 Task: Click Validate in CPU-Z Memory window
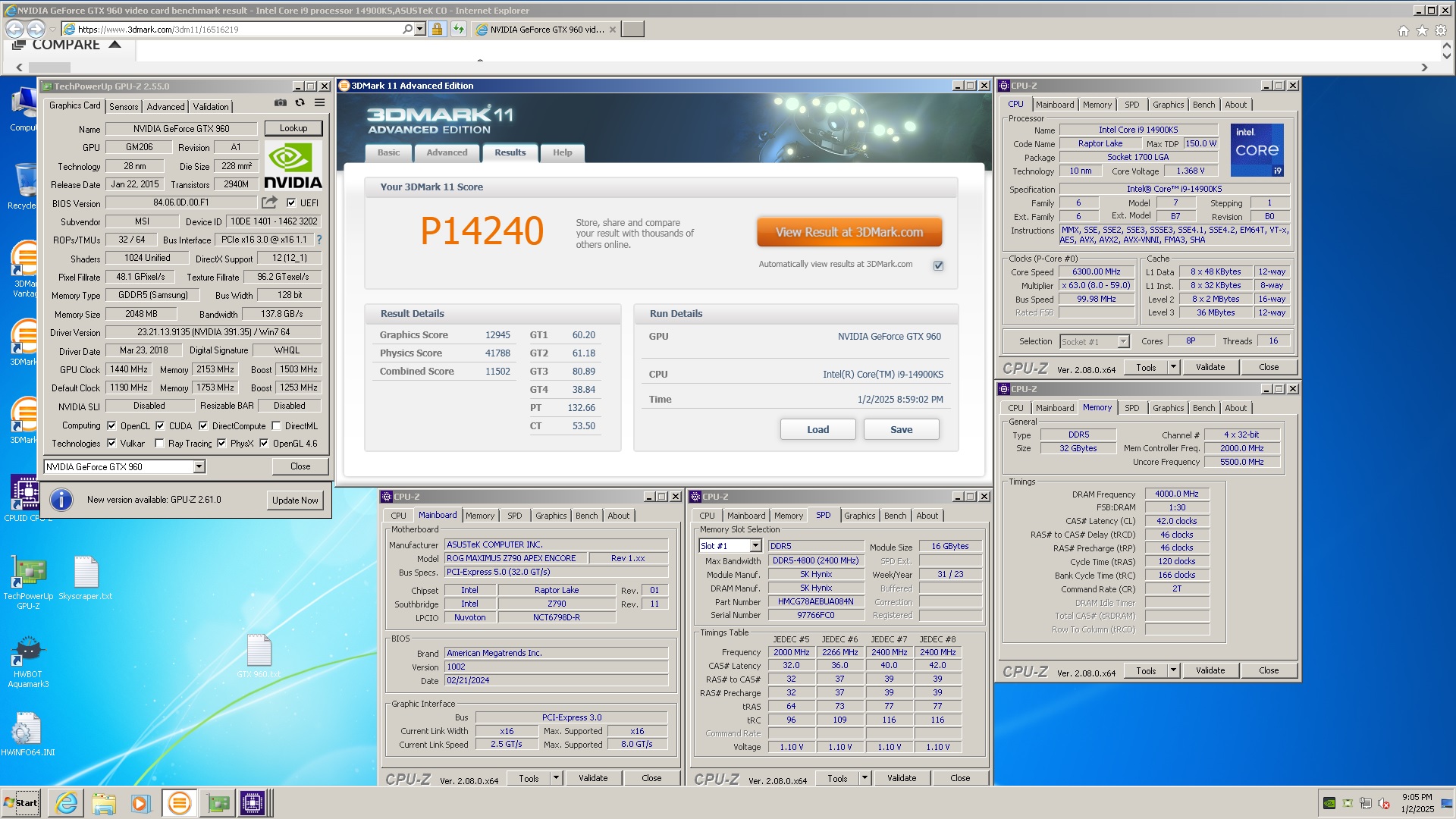(x=1210, y=670)
